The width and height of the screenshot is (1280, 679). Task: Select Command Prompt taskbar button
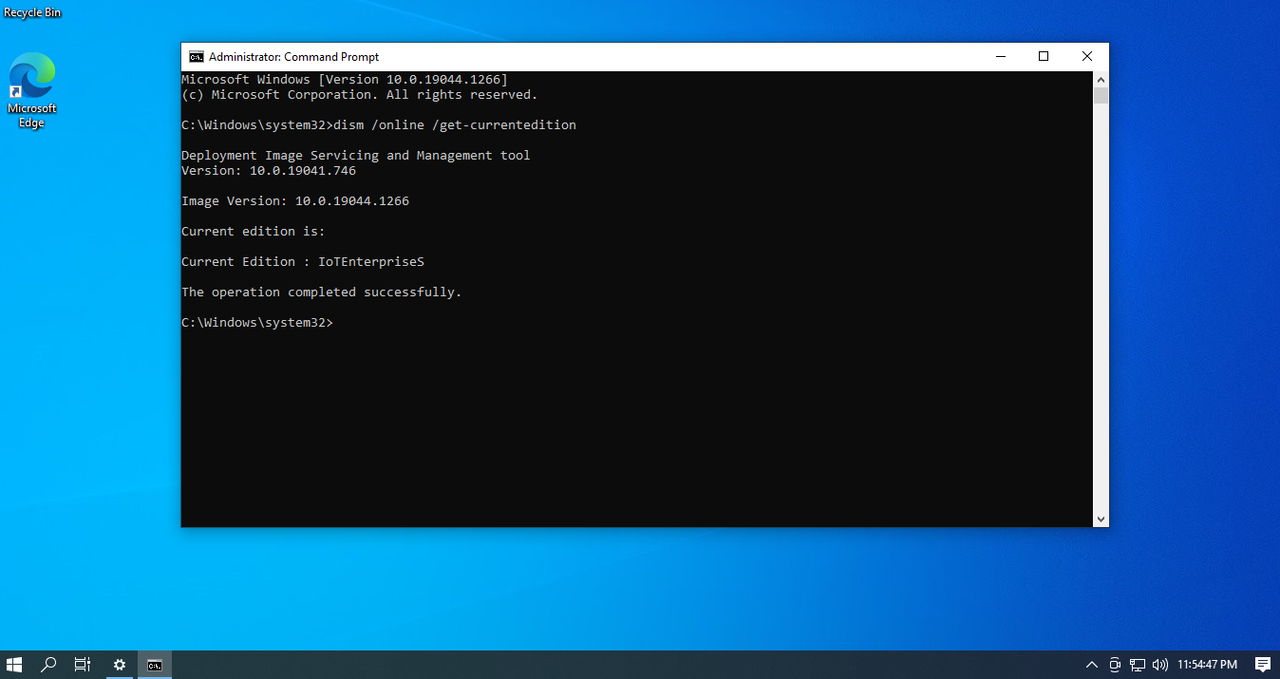[x=155, y=664]
